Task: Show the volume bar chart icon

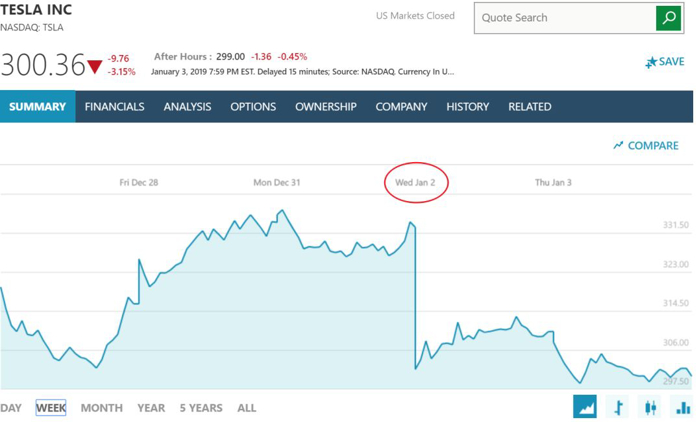Action: pos(683,407)
